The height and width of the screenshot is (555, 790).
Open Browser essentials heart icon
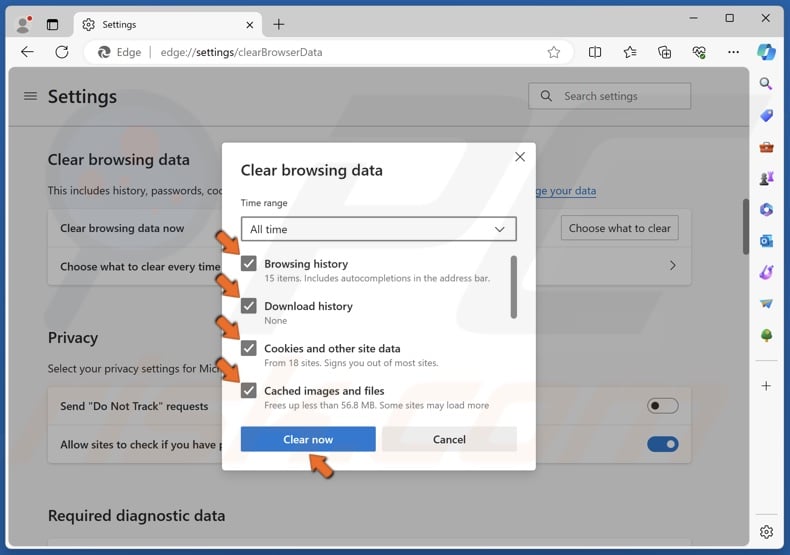[x=699, y=52]
